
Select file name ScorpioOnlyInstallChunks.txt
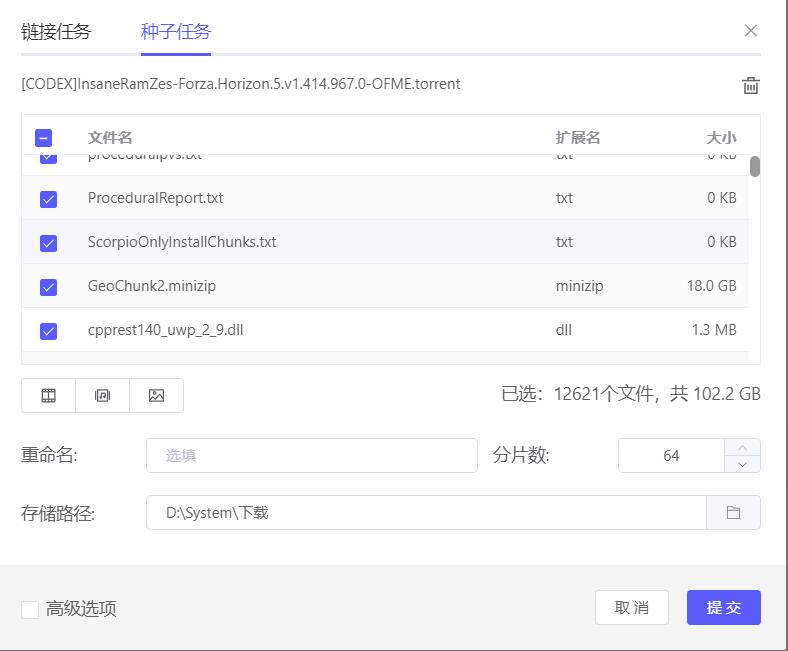pyautogui.click(x=182, y=242)
